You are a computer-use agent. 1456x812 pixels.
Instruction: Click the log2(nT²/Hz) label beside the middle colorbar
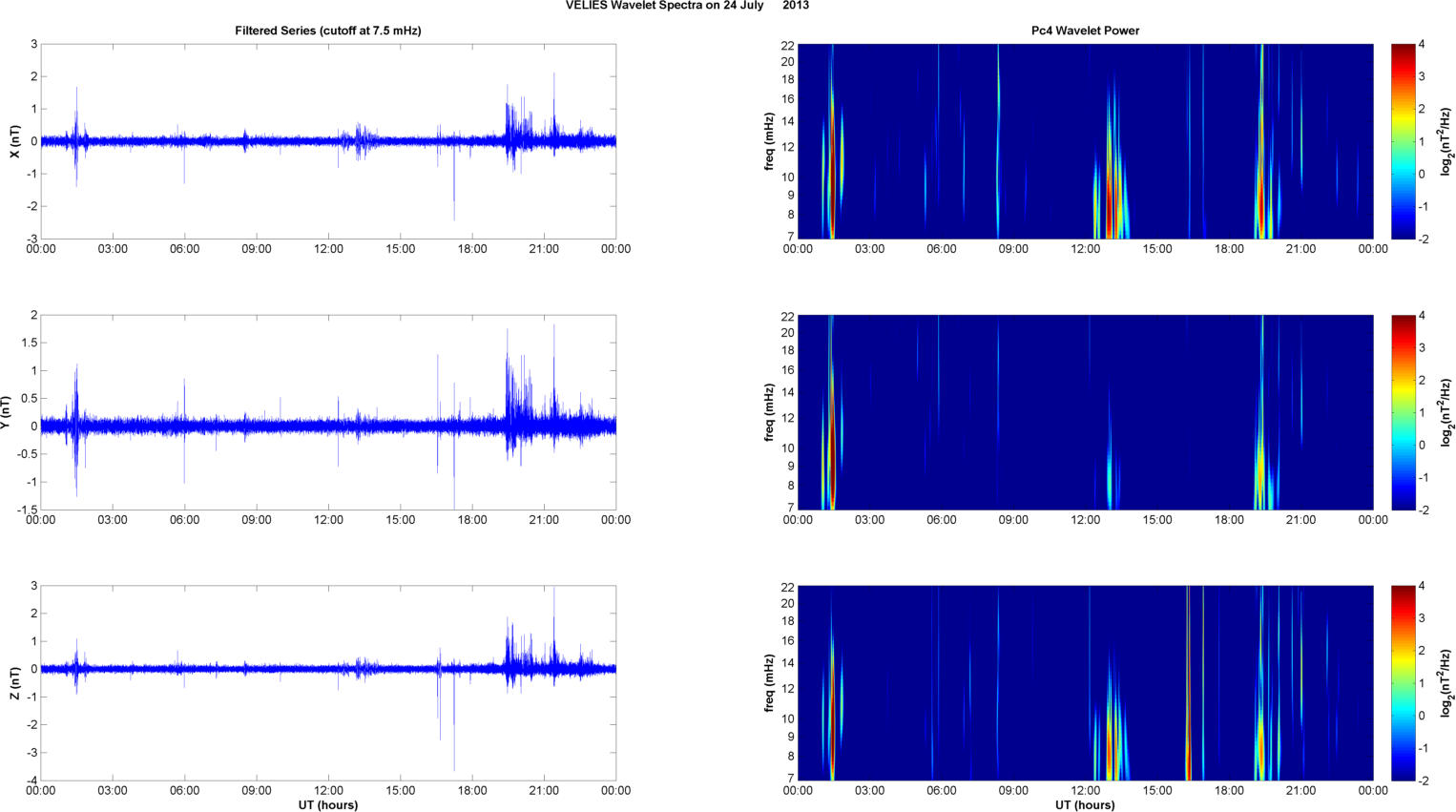[x=1446, y=412]
